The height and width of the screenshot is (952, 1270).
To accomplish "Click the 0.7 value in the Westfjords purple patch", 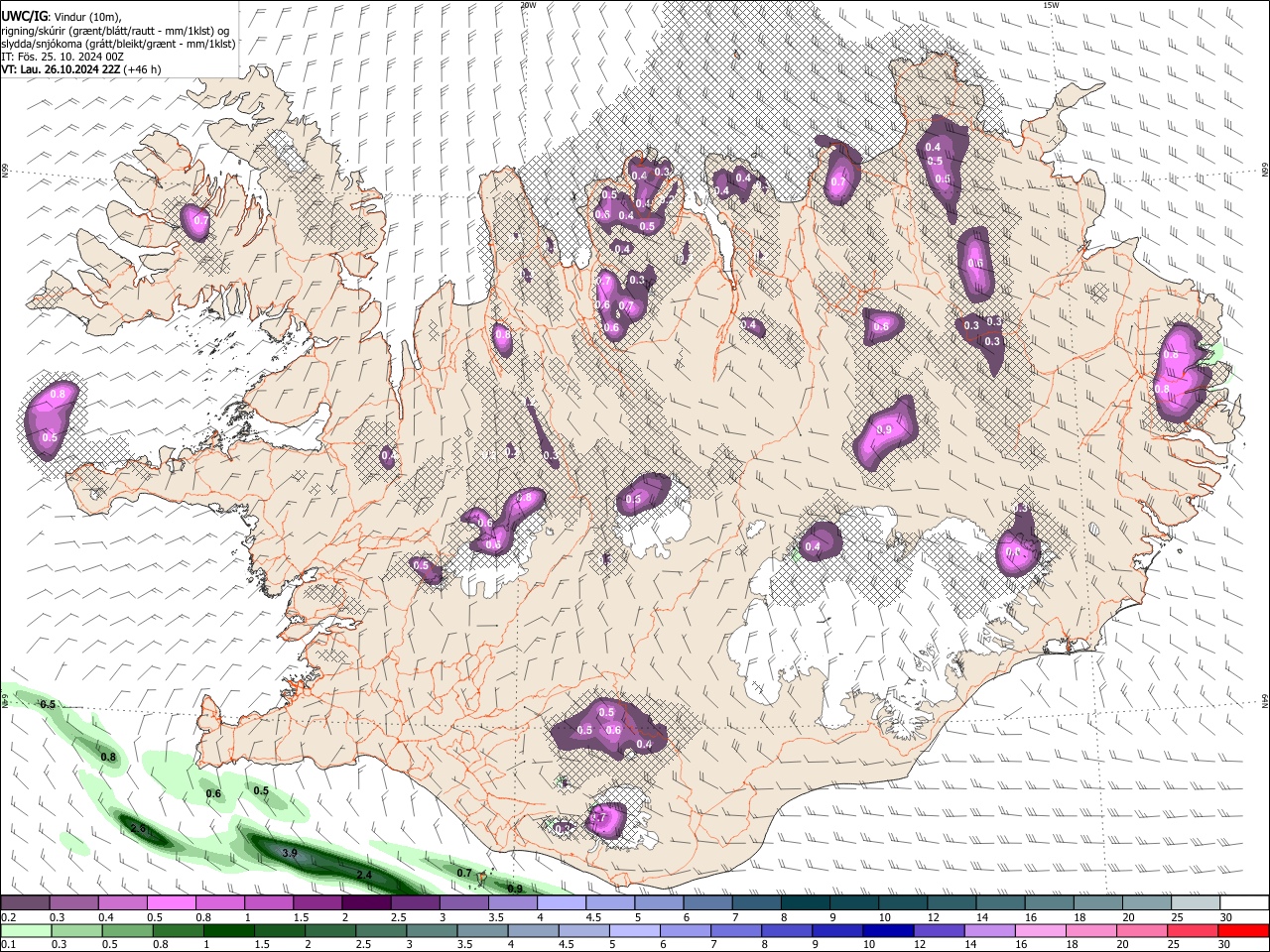I will tap(201, 220).
